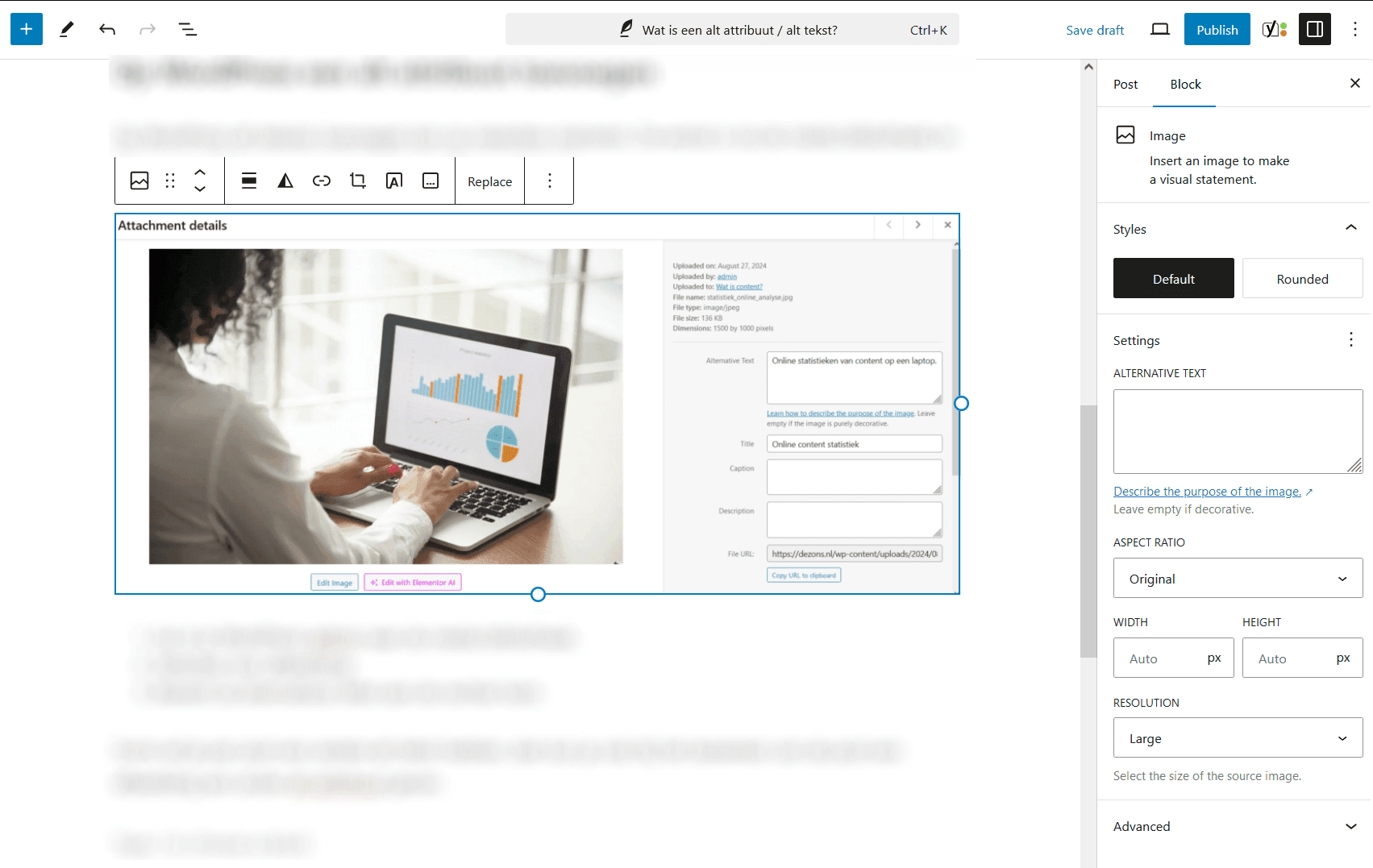Open 'Describe the purpose of the image' link

(1207, 492)
